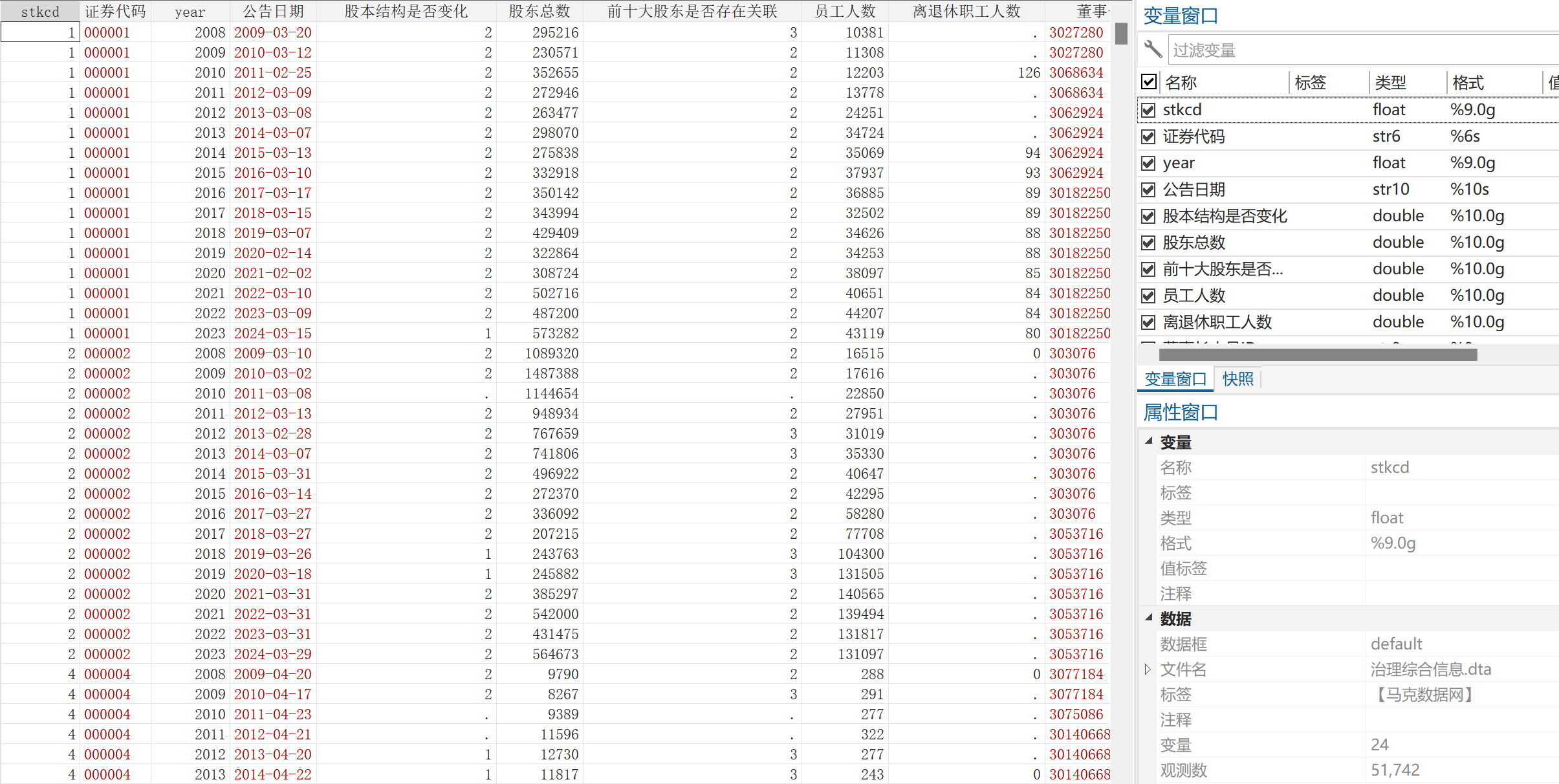The image size is (1559, 784).
Task: Click the wrench filter options icon
Action: (x=1153, y=49)
